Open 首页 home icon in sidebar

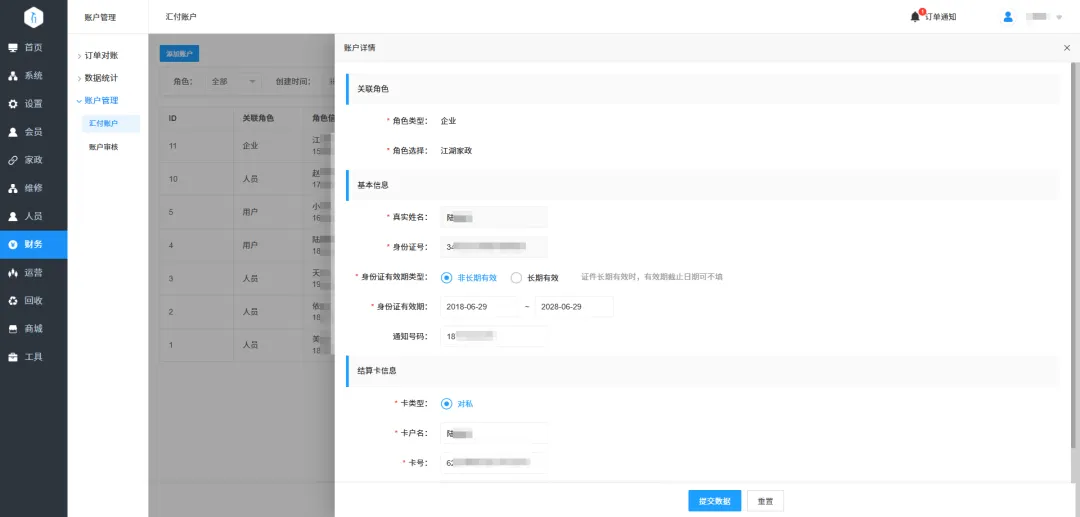click(13, 48)
